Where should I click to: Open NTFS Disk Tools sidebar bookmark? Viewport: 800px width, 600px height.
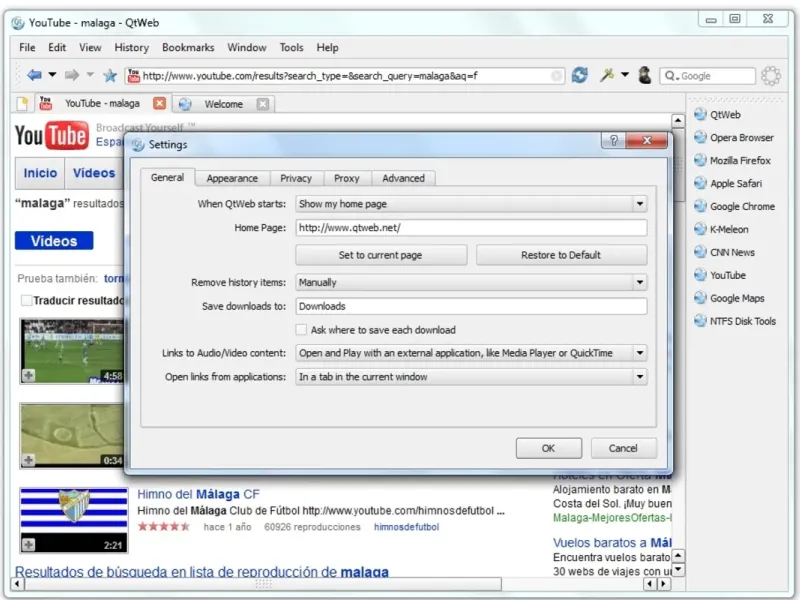click(735, 321)
